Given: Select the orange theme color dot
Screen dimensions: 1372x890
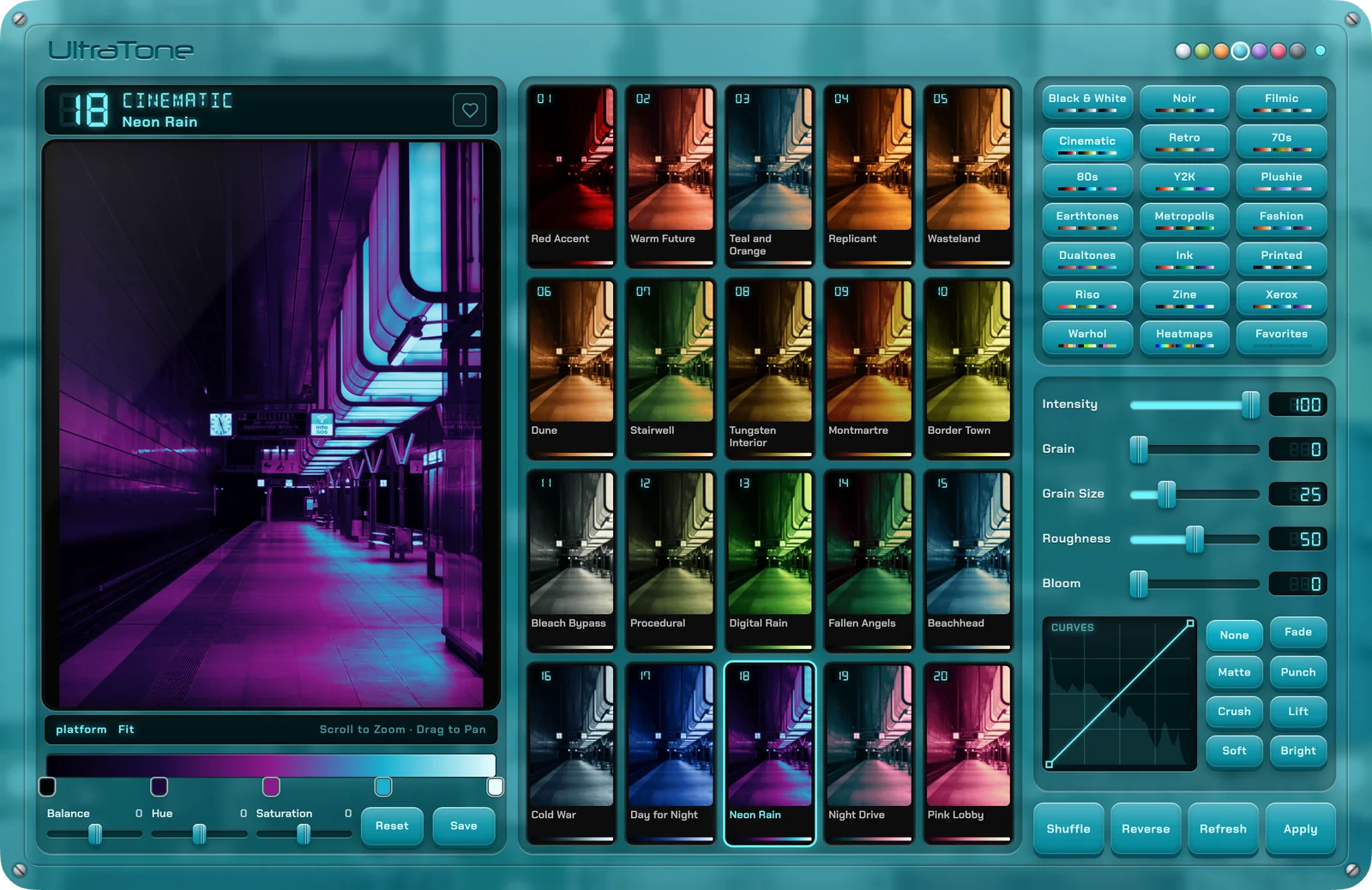Looking at the screenshot, I should pos(1221,51).
